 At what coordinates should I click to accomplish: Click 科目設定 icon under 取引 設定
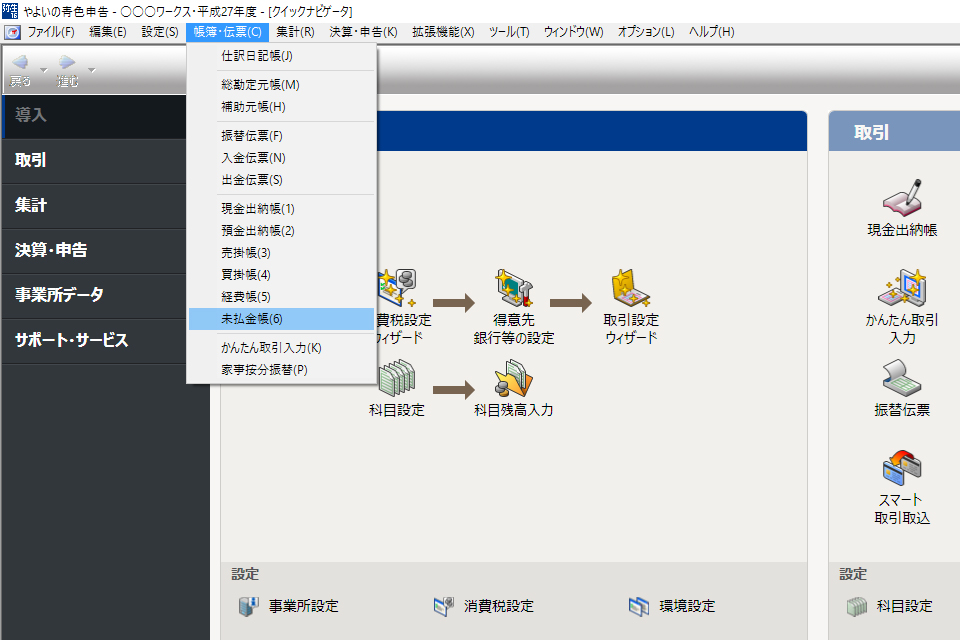pos(857,606)
